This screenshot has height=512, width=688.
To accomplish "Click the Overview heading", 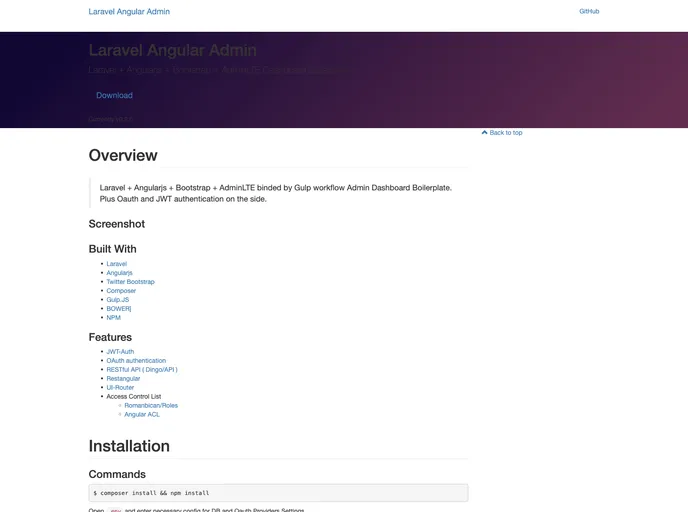I will coord(123,155).
